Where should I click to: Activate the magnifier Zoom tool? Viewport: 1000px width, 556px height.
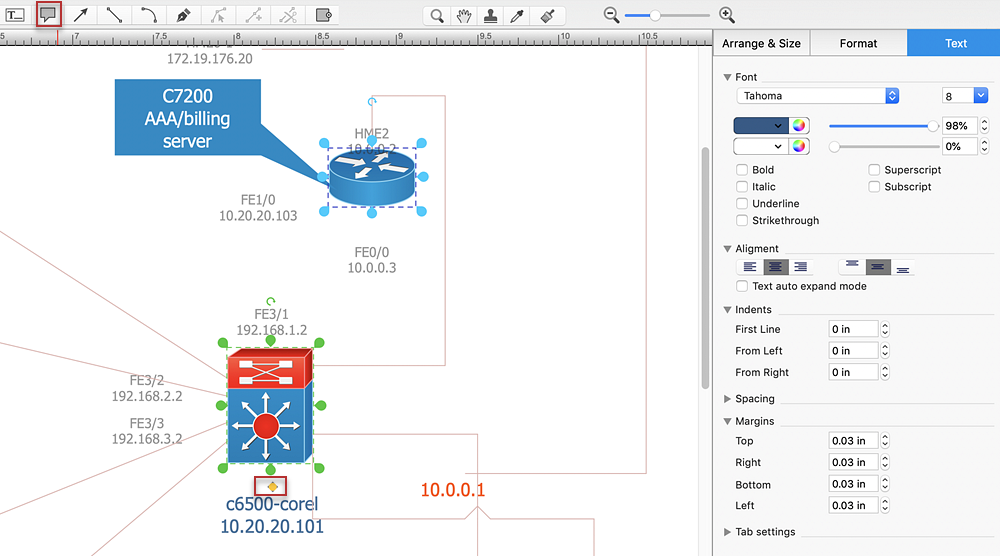point(437,15)
